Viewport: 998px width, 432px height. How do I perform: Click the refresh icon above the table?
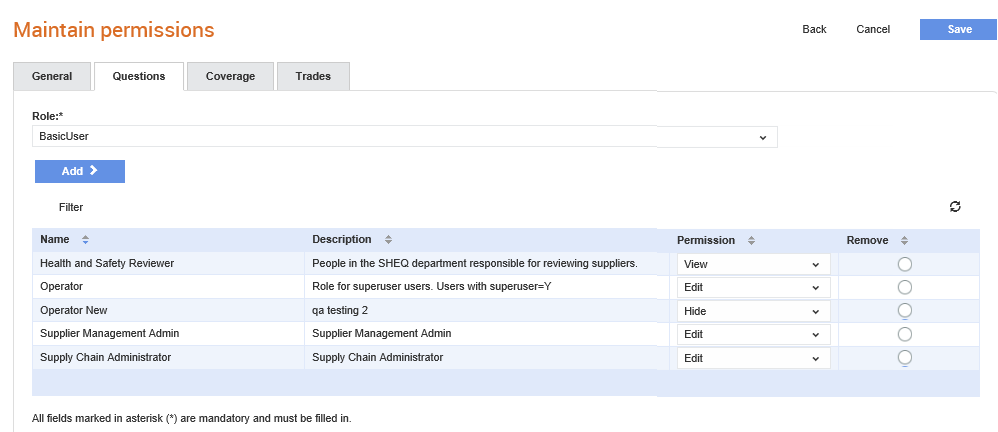point(955,206)
